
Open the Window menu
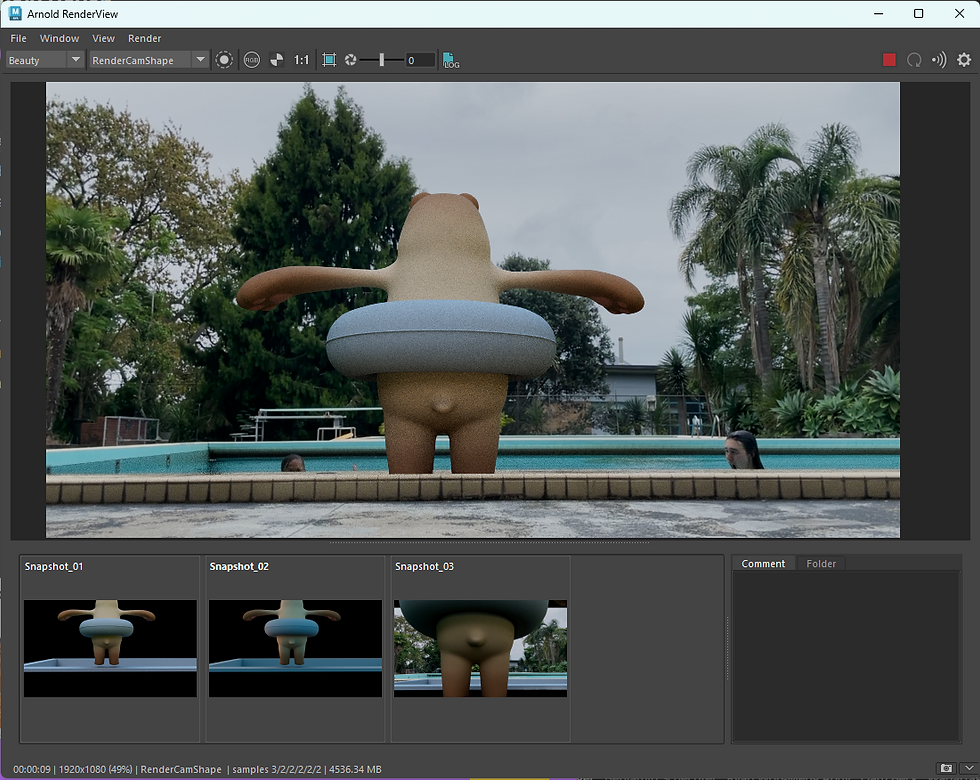pyautogui.click(x=59, y=38)
